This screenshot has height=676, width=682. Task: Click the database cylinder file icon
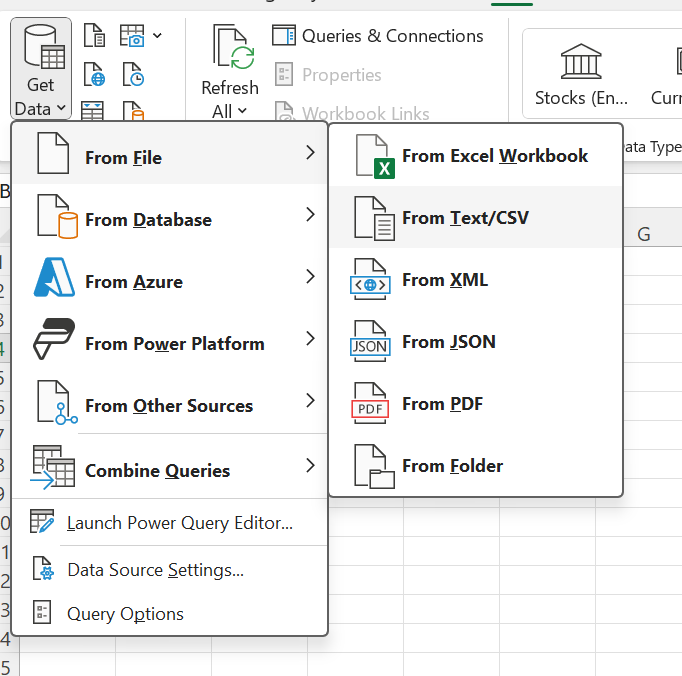pyautogui.click(x=57, y=216)
